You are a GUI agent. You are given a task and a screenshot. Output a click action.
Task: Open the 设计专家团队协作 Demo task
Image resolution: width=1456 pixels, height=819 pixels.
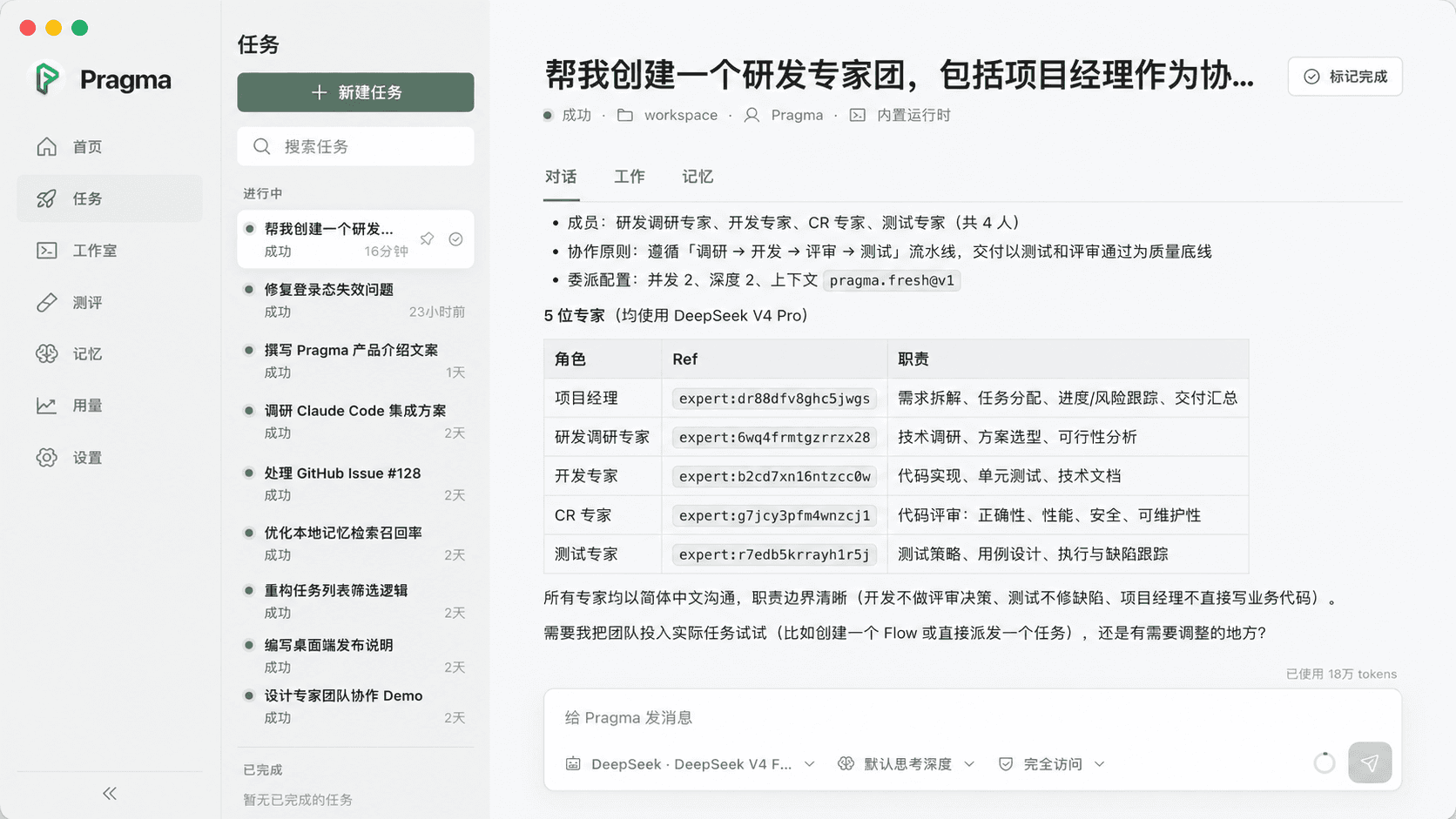coord(355,706)
